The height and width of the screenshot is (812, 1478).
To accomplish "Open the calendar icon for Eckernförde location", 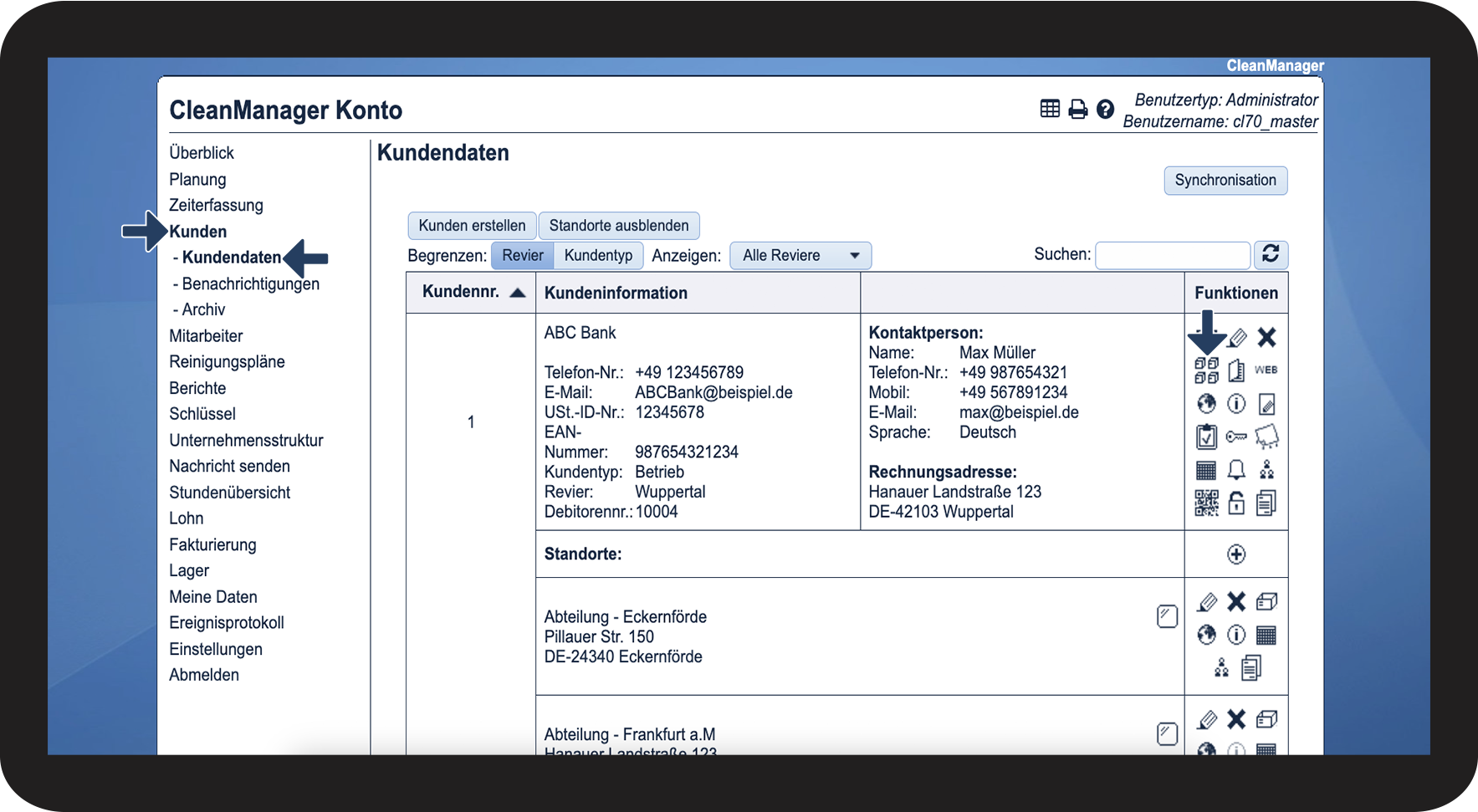I will pos(1266,636).
